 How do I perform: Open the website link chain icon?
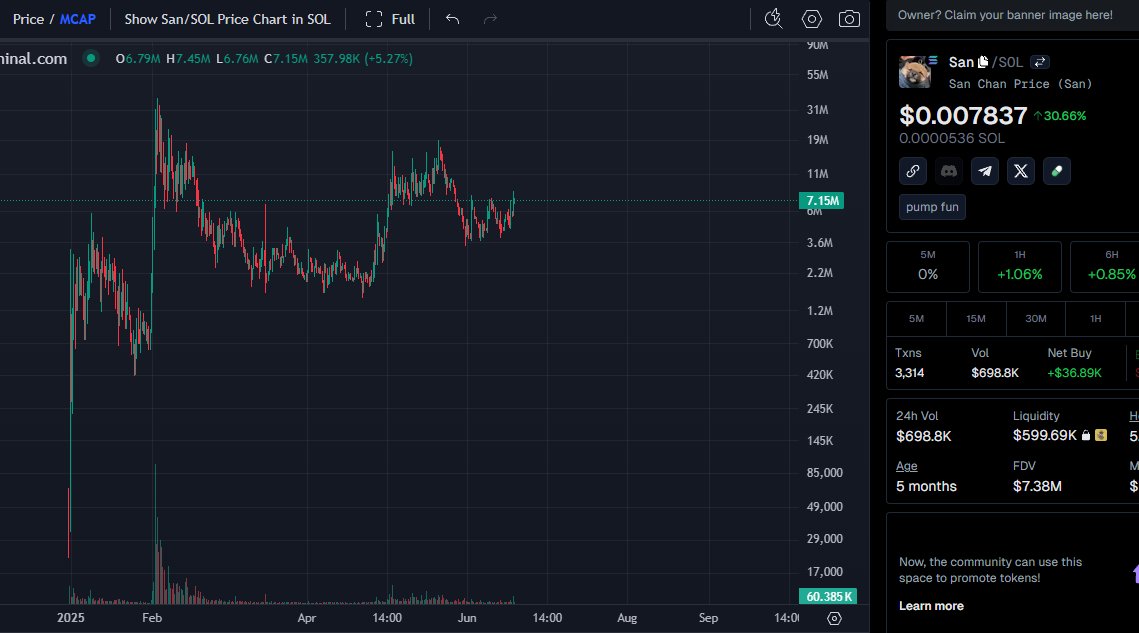coord(912,171)
